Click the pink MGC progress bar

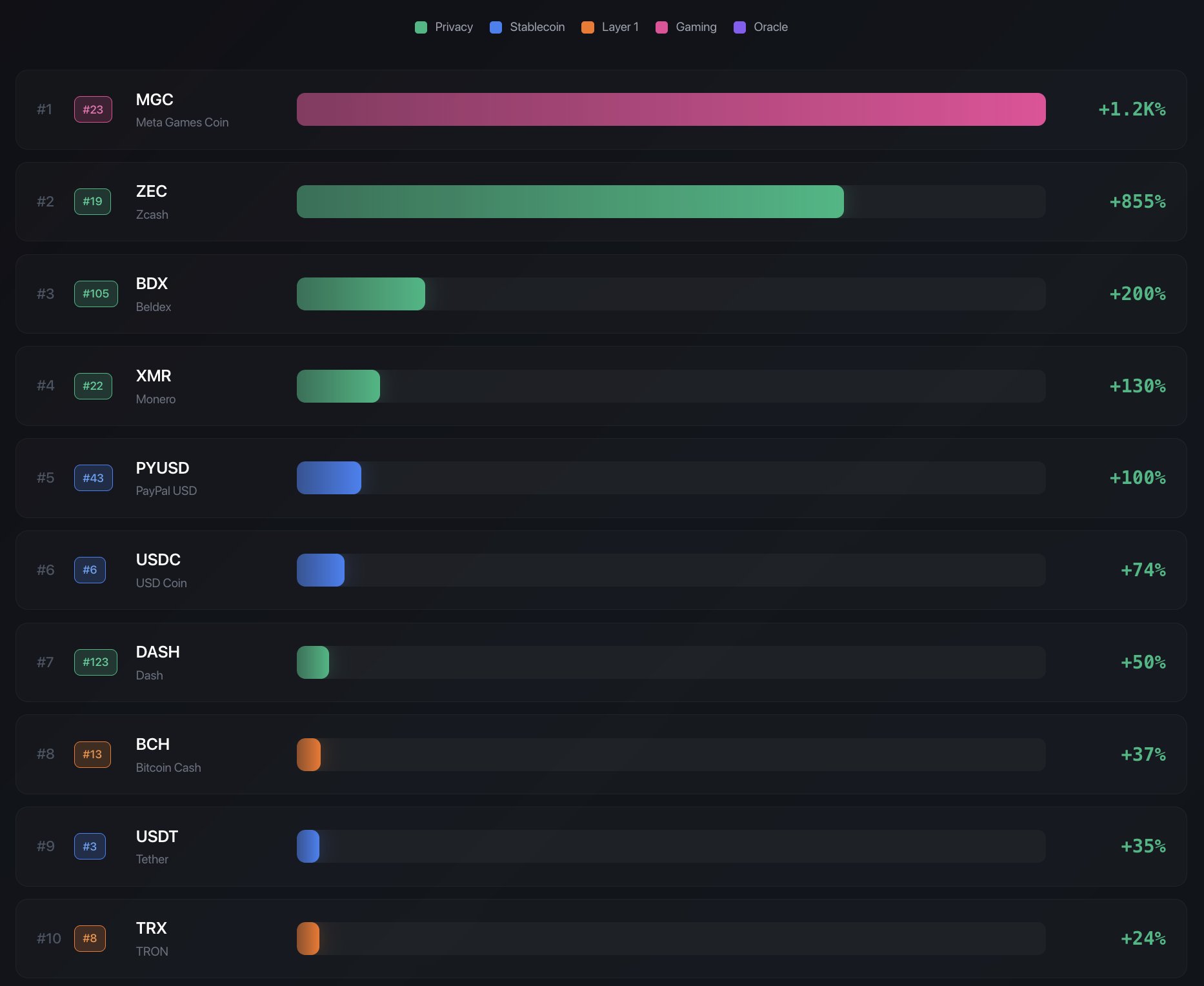click(x=671, y=110)
